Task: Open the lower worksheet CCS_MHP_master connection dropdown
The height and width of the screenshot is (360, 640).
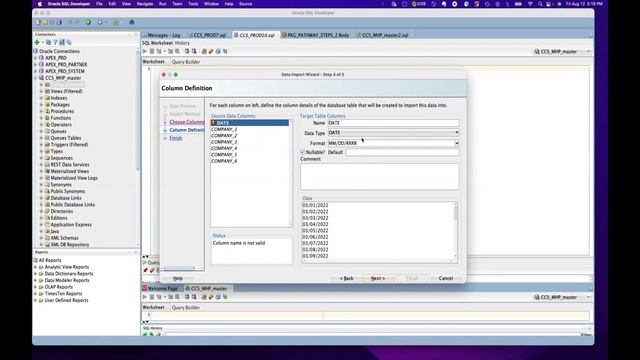Action: [562, 298]
